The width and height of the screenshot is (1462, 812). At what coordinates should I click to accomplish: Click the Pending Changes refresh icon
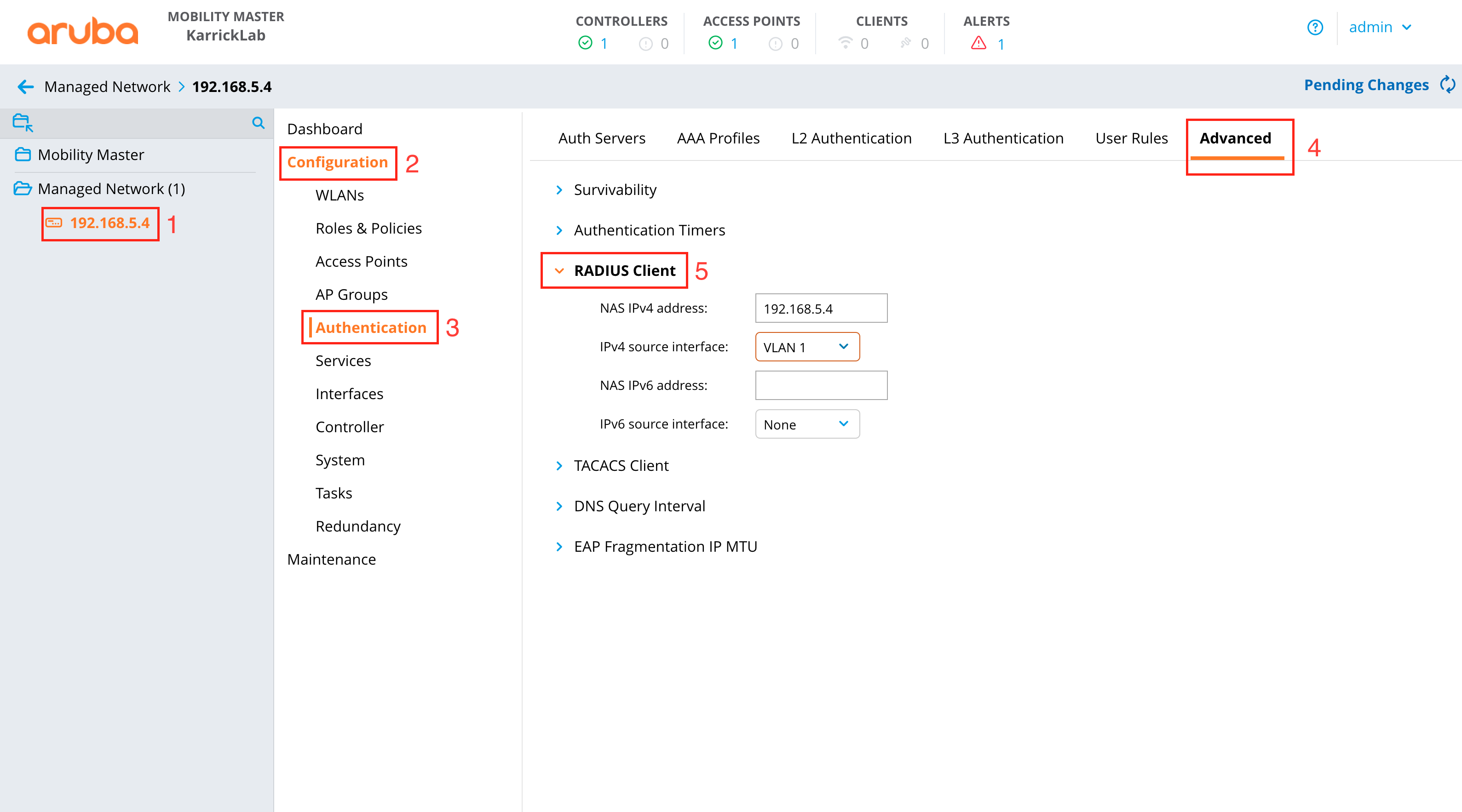pyautogui.click(x=1448, y=85)
